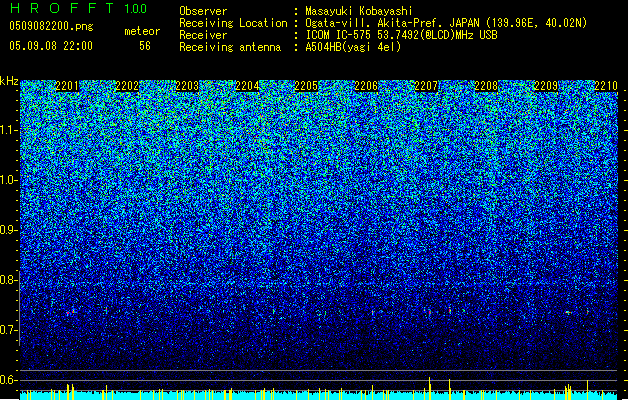Image resolution: width=629 pixels, height=400 pixels.
Task: Click the 2206 time marker
Action: (366, 86)
